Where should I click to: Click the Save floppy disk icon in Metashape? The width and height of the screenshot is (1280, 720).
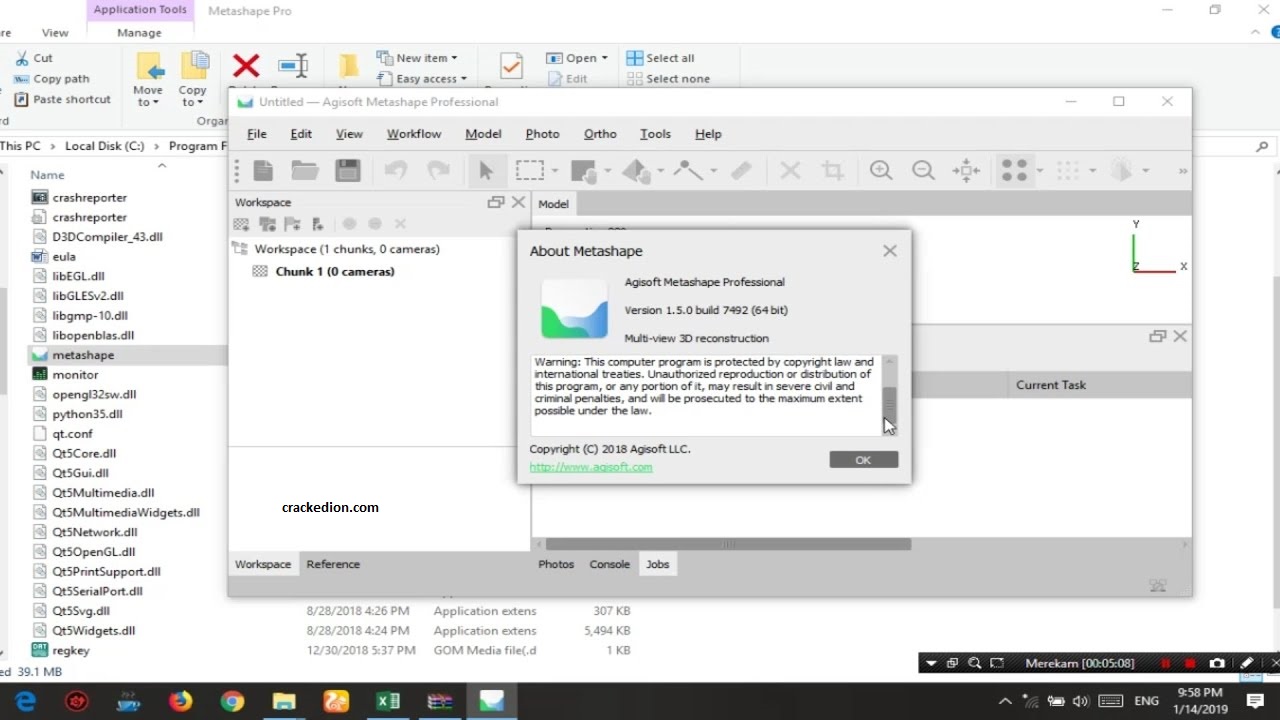tap(347, 171)
